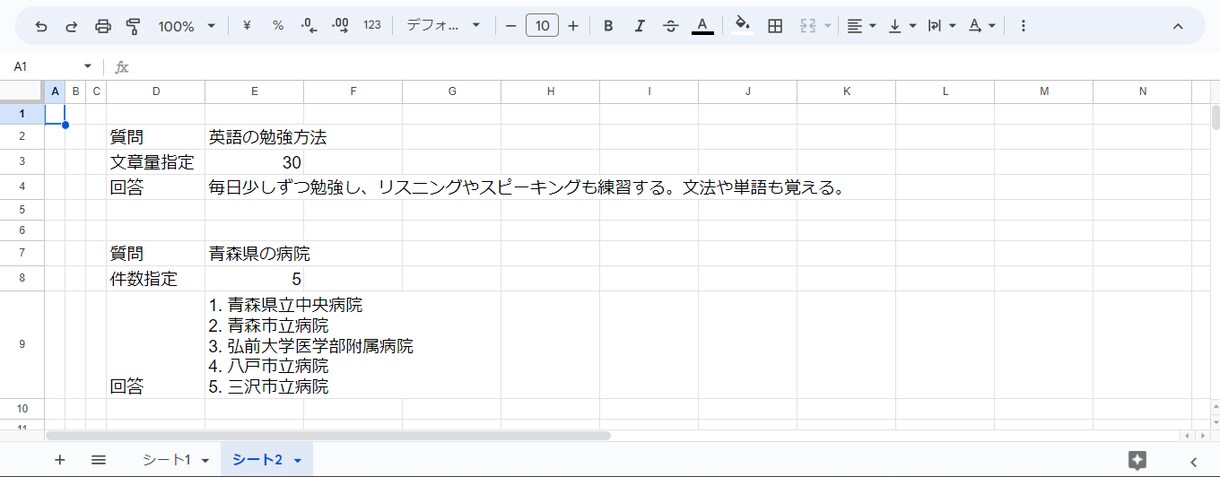Click the merge cells icon
This screenshot has height=477, width=1220.
coord(808,26)
